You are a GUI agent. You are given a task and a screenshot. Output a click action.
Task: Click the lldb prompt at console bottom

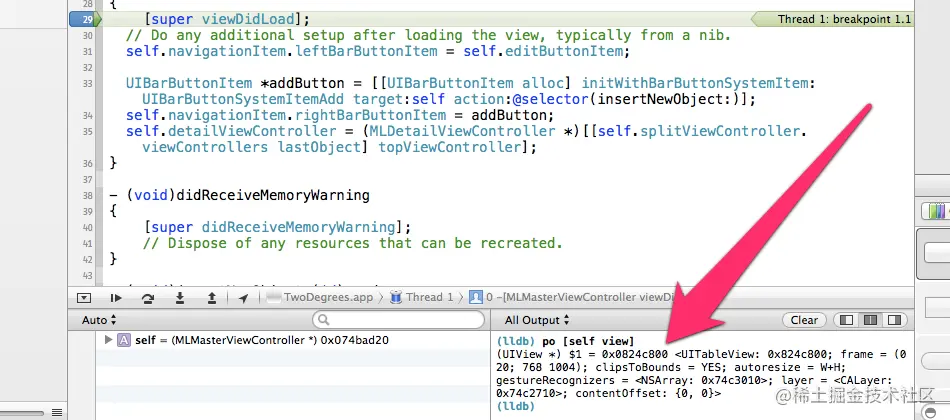(516, 407)
